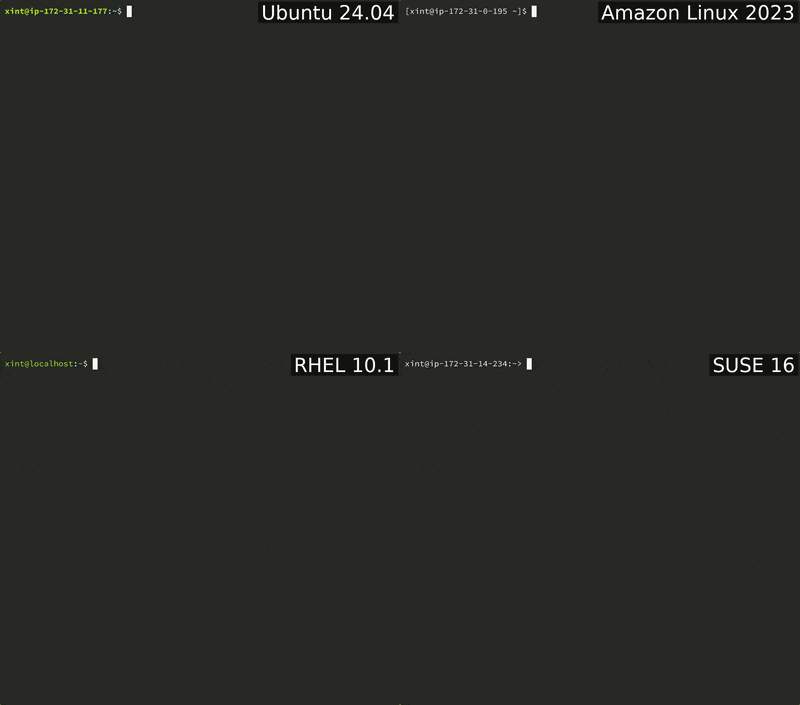This screenshot has width=800, height=705.
Task: Click the xint username in the SUSE prompt
Action: tap(414, 364)
